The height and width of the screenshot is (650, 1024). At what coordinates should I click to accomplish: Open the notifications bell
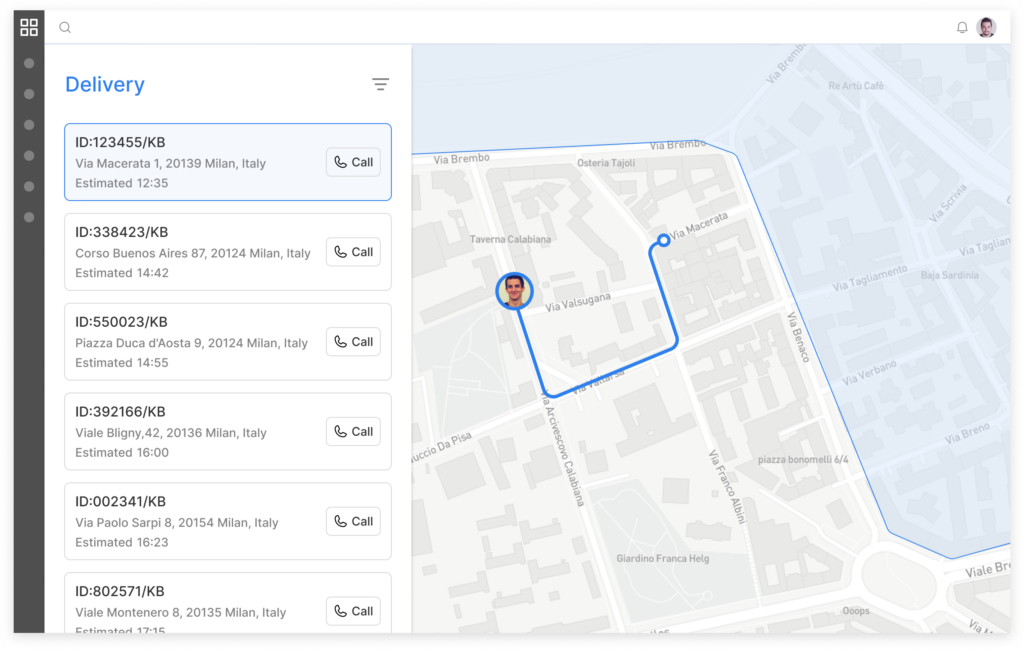962,27
